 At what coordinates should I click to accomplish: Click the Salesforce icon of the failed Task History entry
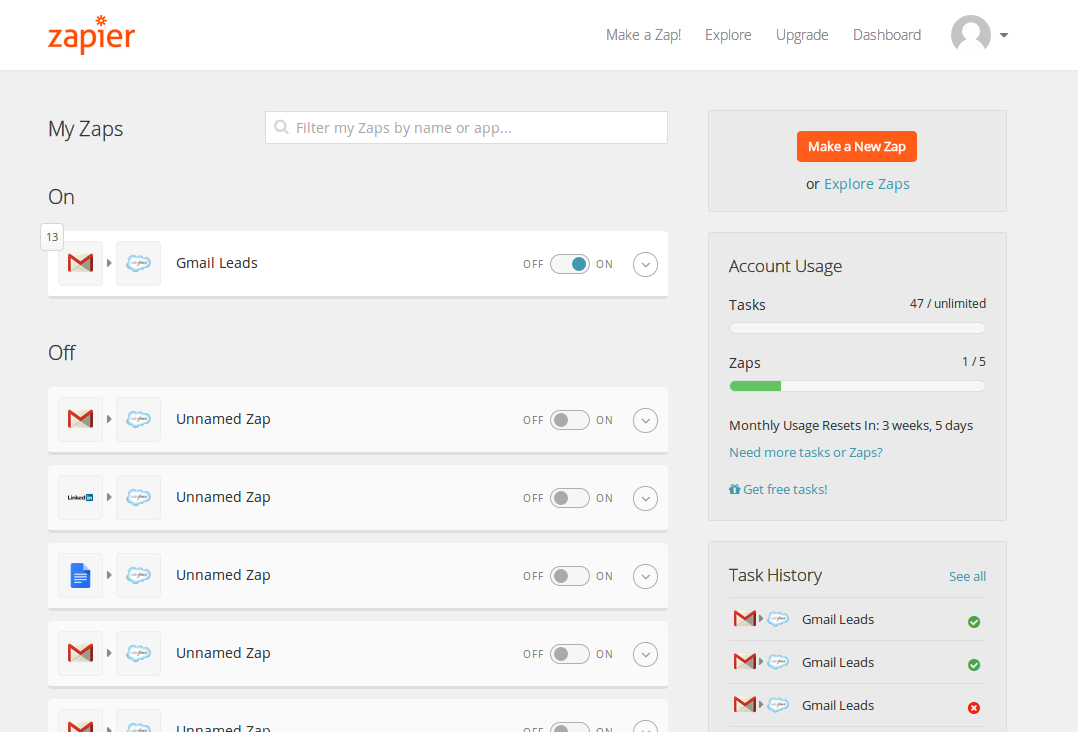778,705
